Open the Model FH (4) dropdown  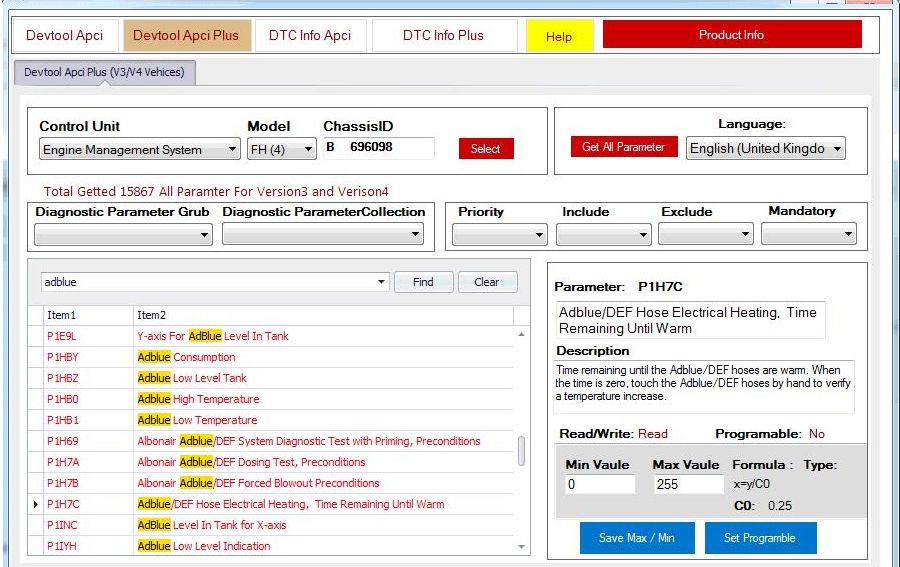281,150
